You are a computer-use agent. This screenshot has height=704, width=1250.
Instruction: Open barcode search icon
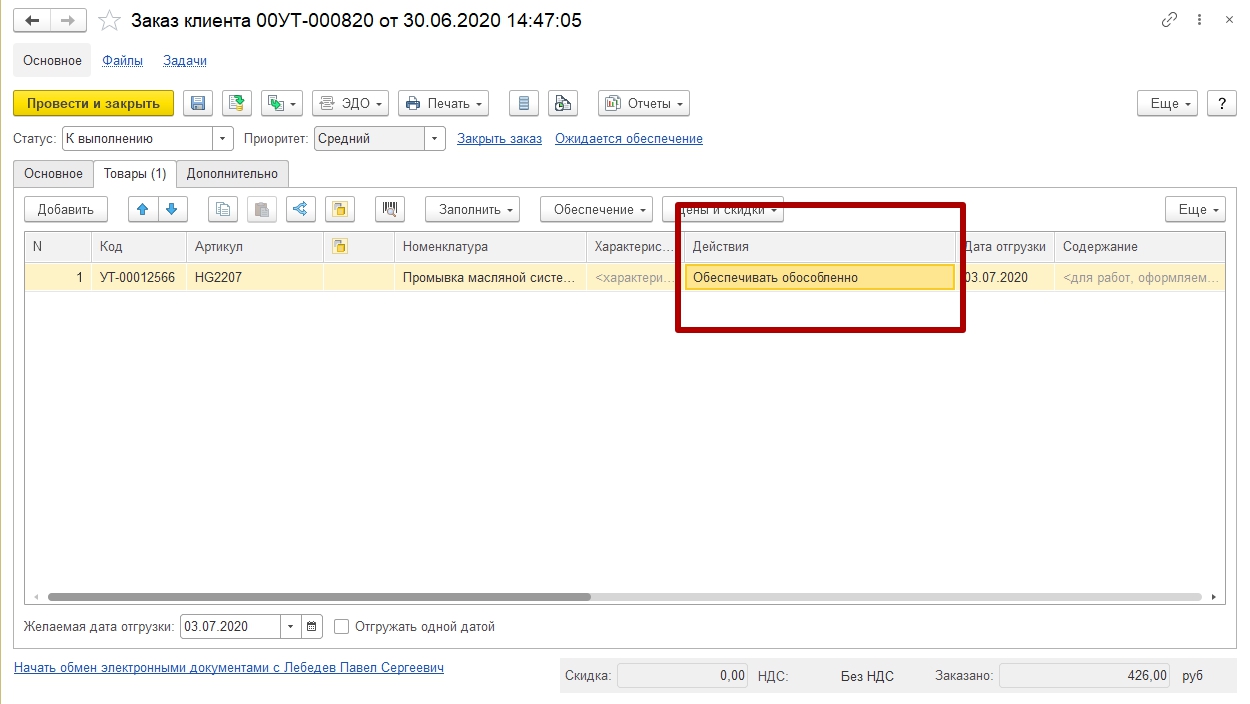tap(390, 209)
